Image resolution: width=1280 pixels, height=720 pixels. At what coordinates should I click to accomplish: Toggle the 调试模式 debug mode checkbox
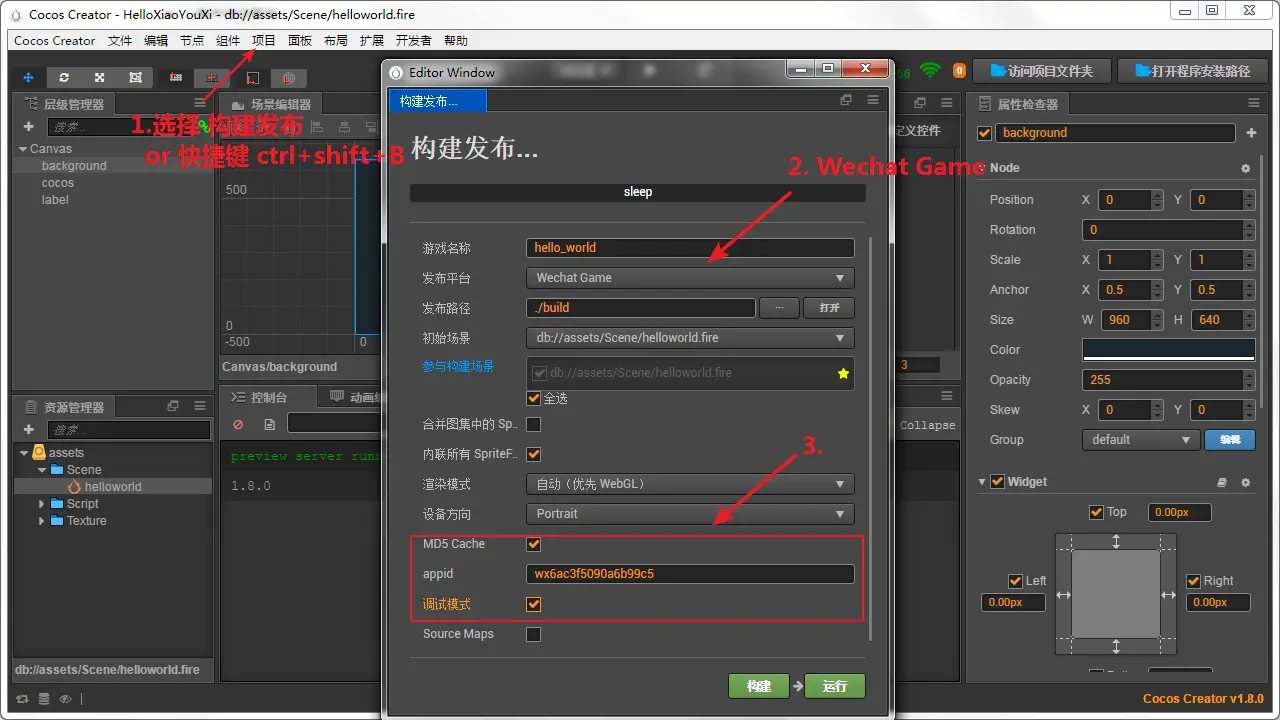(534, 604)
